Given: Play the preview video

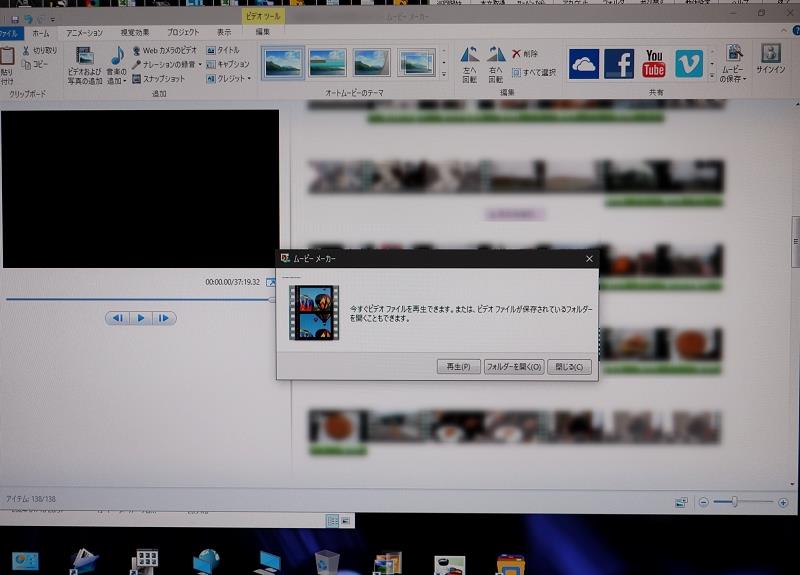Looking at the screenshot, I should pos(140,318).
